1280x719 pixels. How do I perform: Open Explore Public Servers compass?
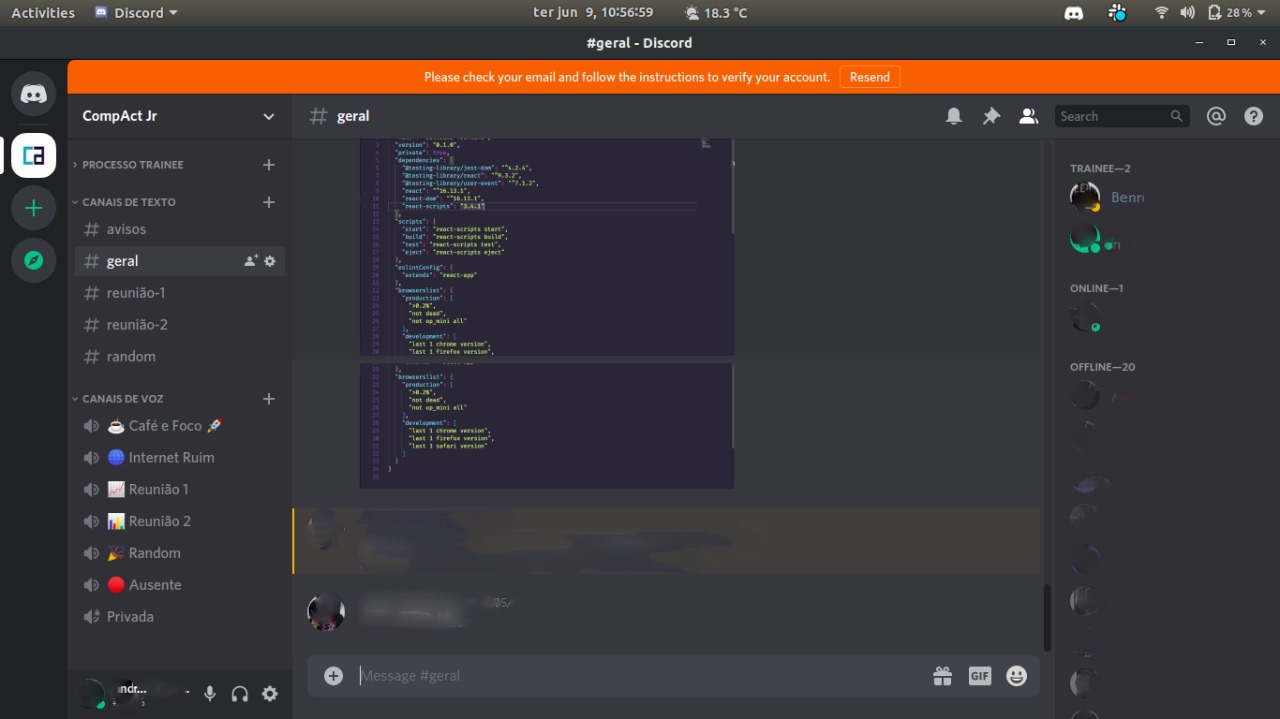click(x=33, y=260)
